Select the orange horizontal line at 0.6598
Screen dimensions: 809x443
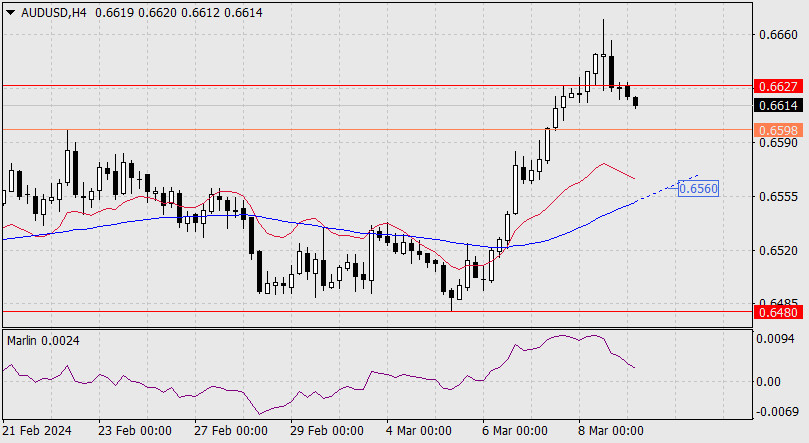[378, 130]
